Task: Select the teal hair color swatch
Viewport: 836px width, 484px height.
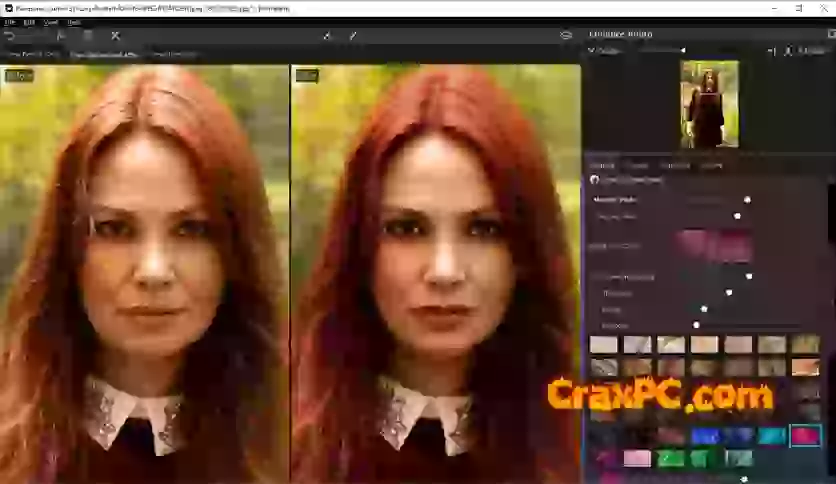Action: click(771, 436)
